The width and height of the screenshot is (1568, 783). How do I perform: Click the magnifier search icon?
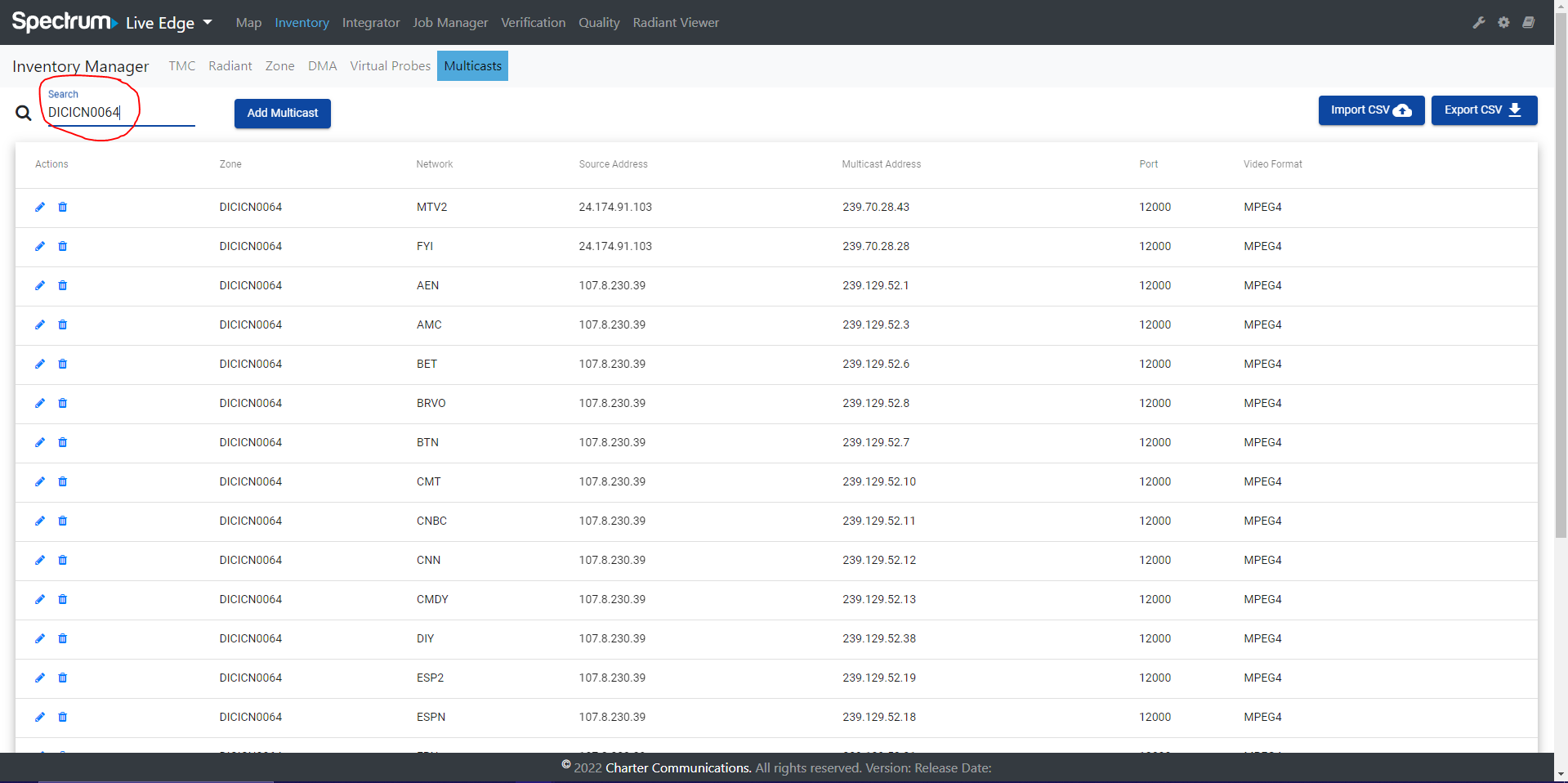24,113
